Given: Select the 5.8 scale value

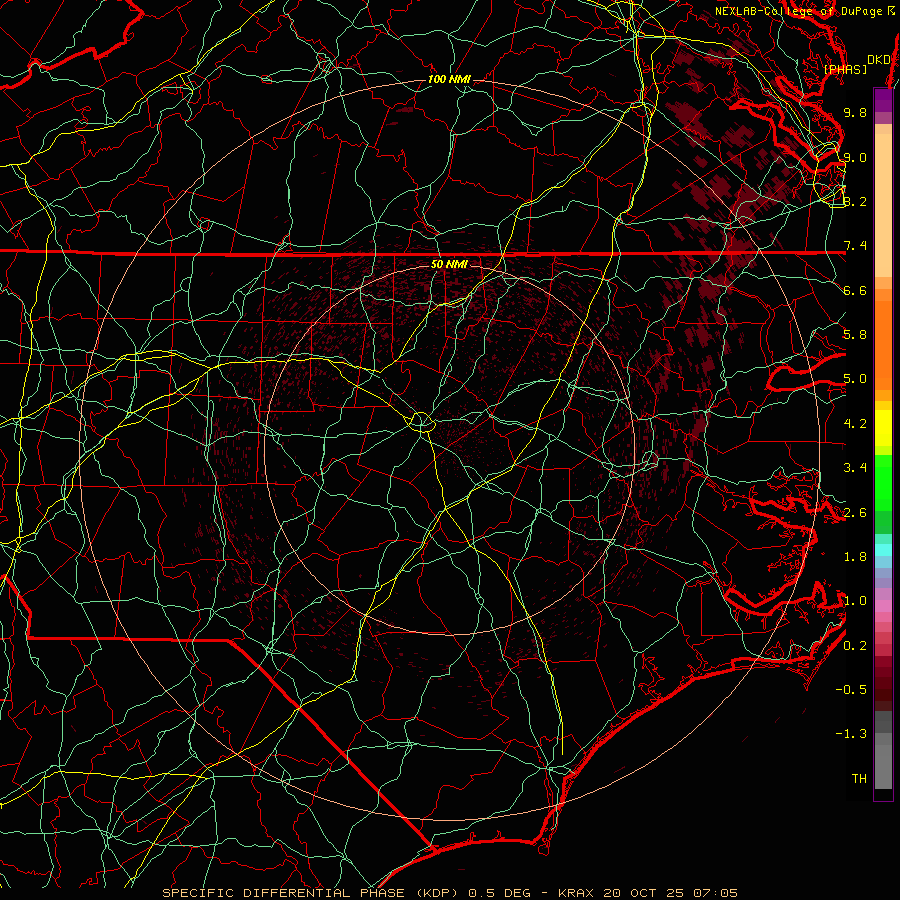Looking at the screenshot, I should tap(855, 335).
